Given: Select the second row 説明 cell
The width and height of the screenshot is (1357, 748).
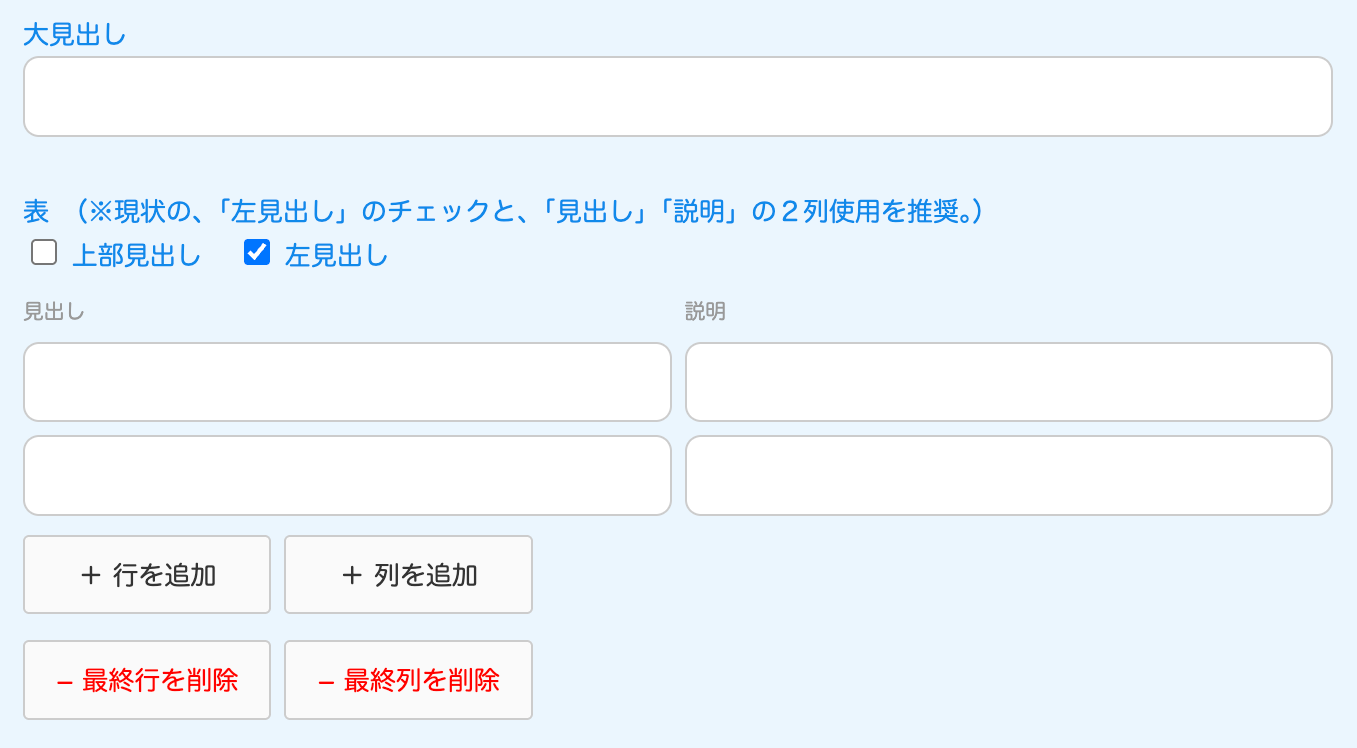Looking at the screenshot, I should [x=1008, y=475].
